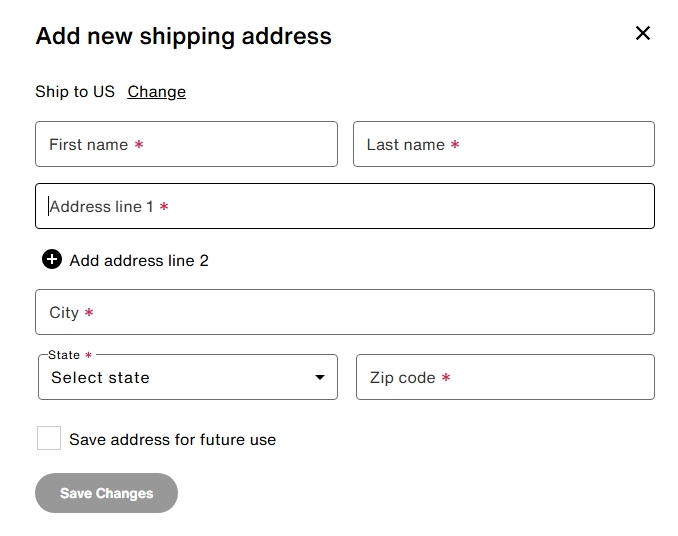Click into Address line 1 field

pyautogui.click(x=345, y=206)
